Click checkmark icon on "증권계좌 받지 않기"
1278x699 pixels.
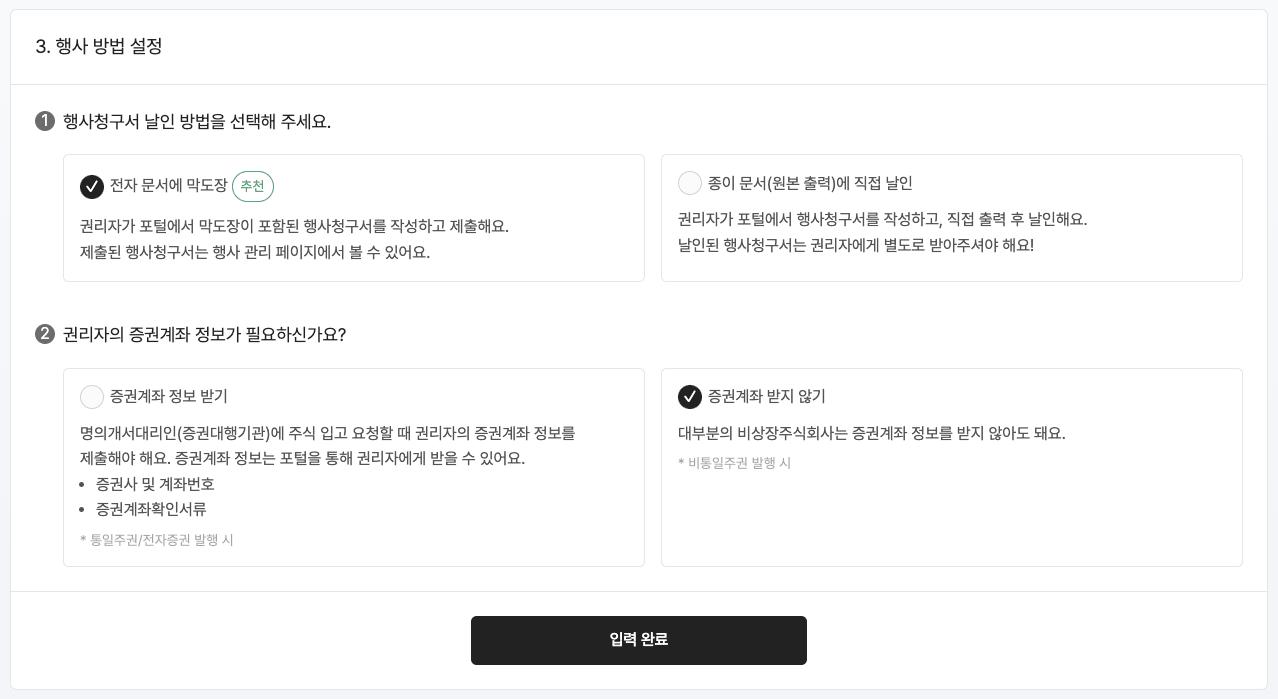point(690,397)
